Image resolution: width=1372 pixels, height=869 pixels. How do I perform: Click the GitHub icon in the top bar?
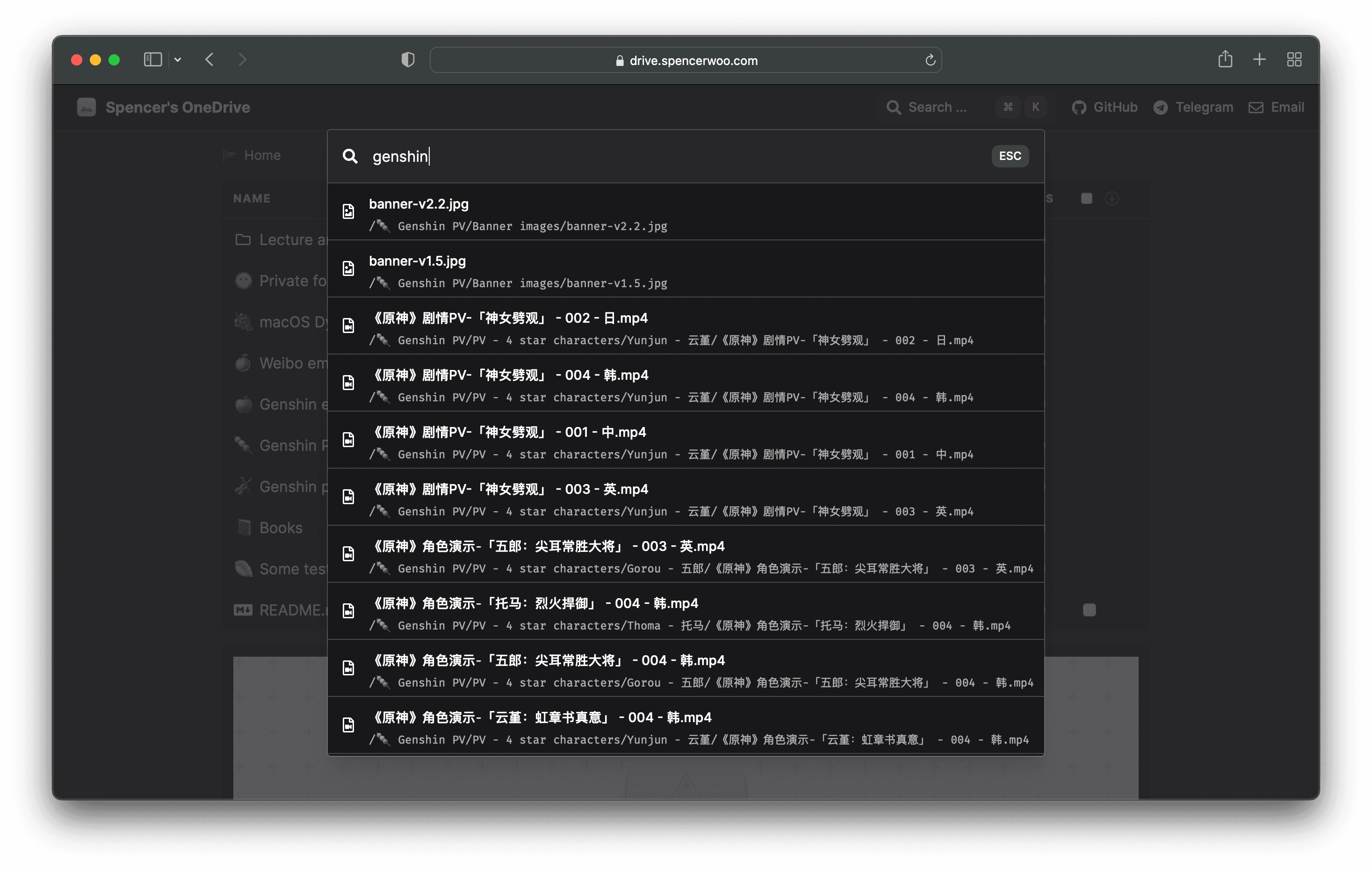pos(1080,107)
